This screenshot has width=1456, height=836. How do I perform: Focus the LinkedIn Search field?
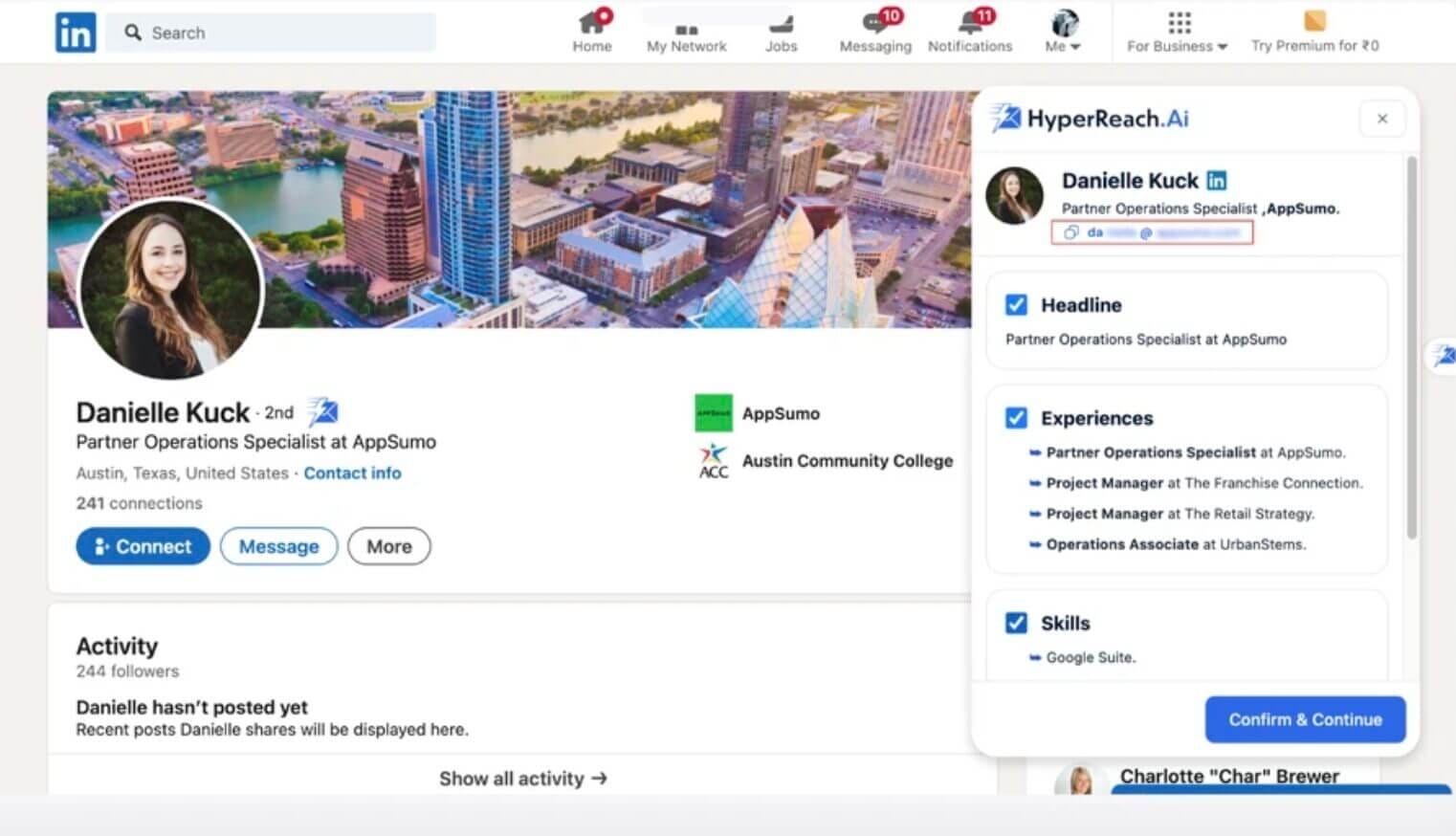point(271,33)
